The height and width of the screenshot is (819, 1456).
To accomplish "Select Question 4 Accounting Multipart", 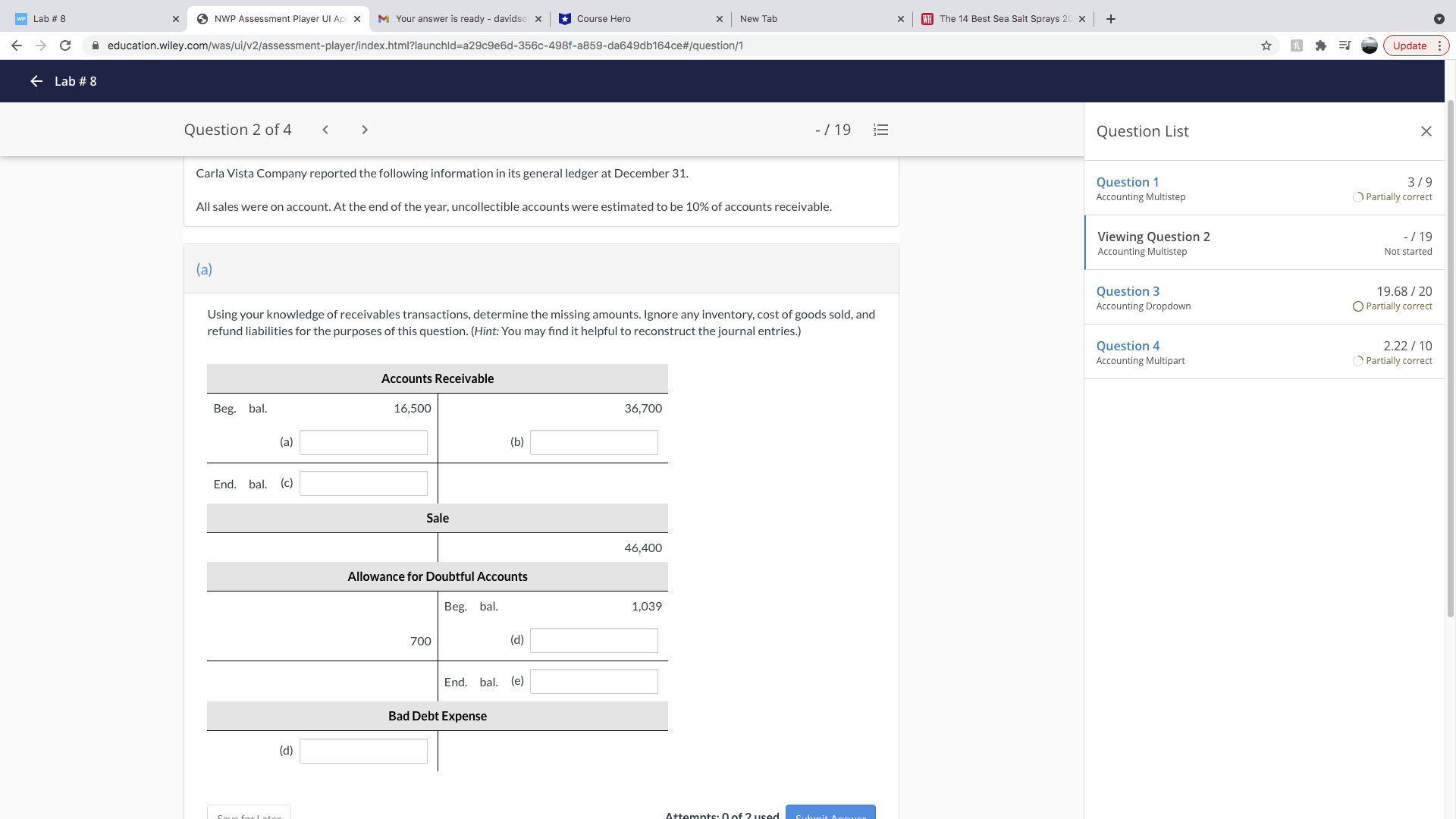I will pos(1128,345).
